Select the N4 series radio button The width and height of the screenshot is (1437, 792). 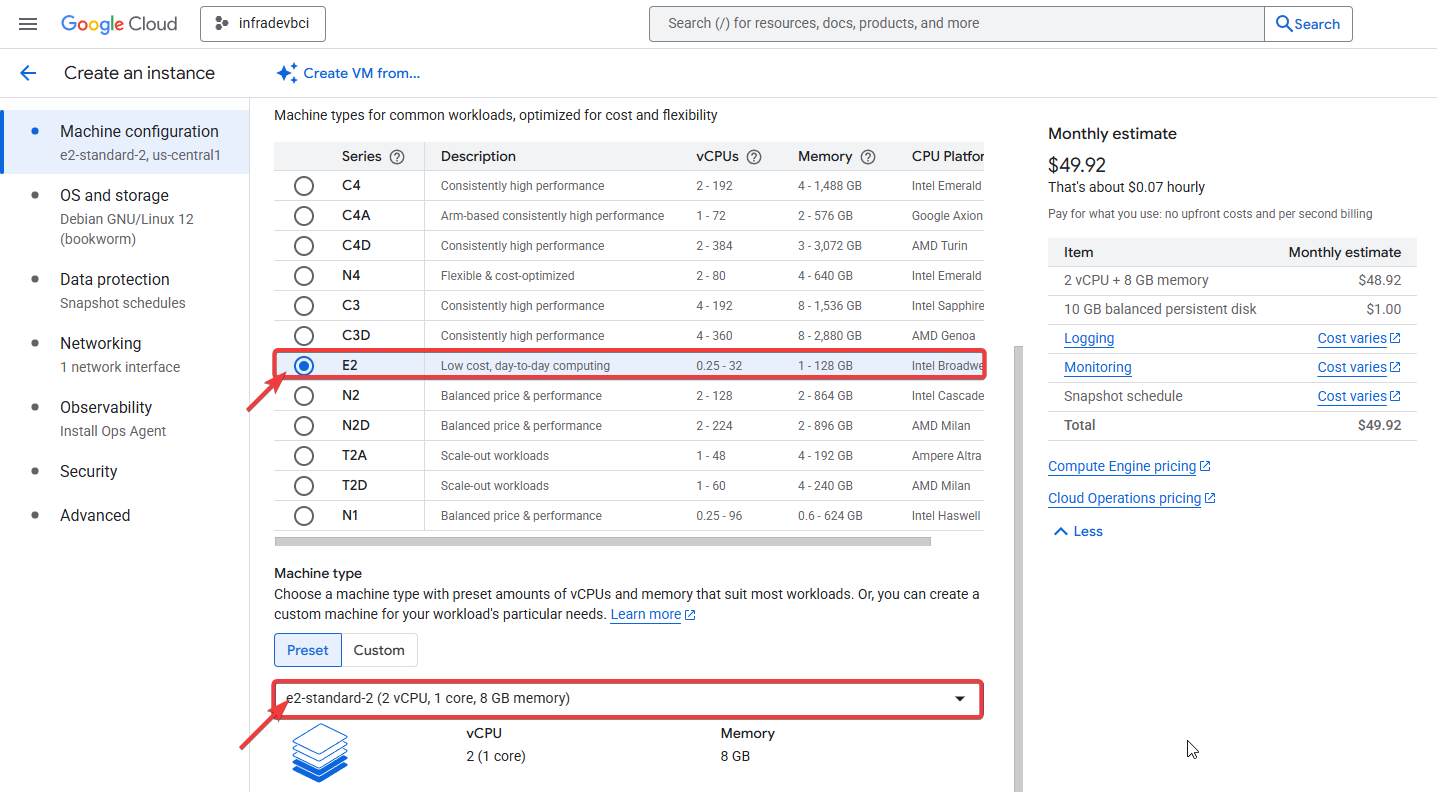coord(304,276)
